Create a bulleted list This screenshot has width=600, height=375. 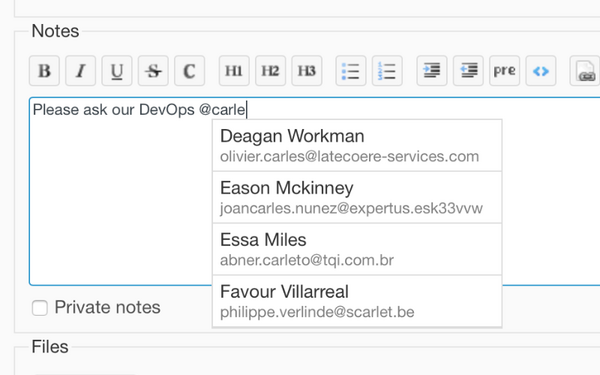[351, 71]
